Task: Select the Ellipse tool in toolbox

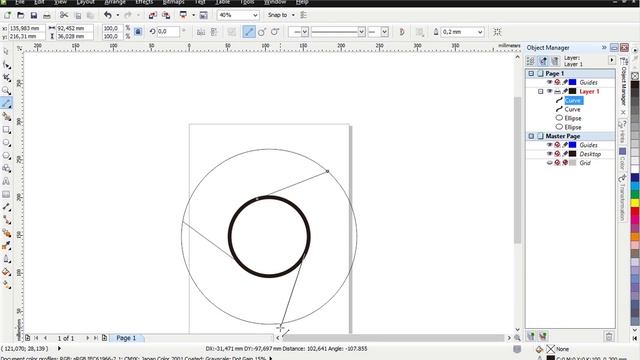Action: click(6, 143)
